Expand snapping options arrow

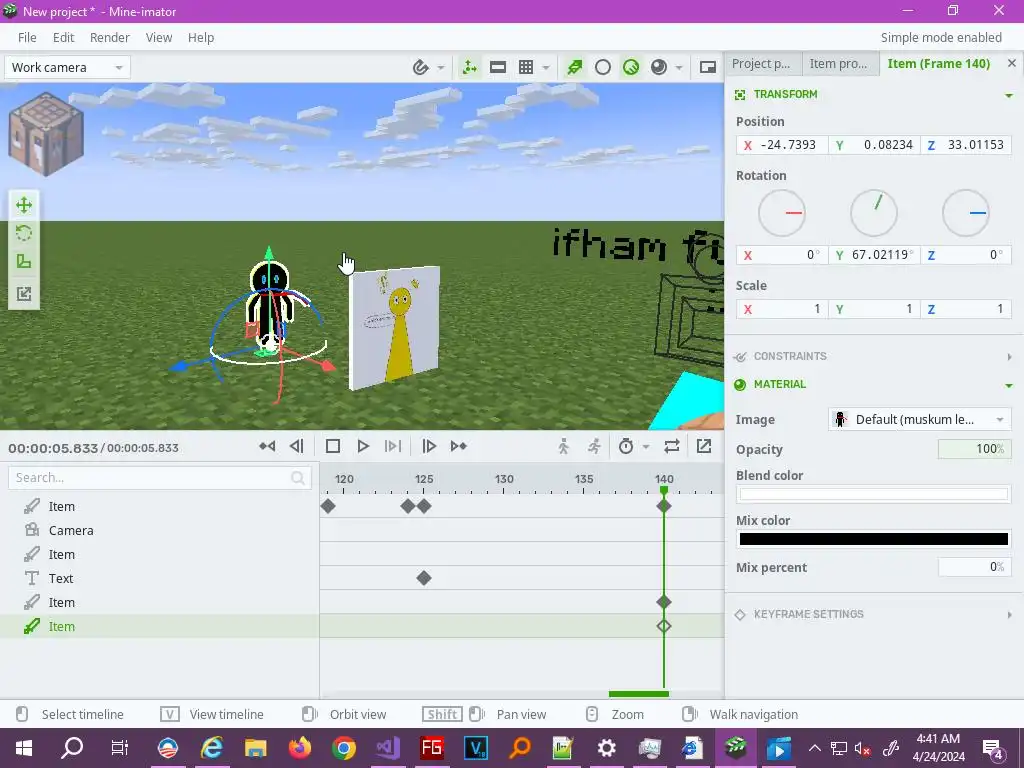tap(441, 68)
